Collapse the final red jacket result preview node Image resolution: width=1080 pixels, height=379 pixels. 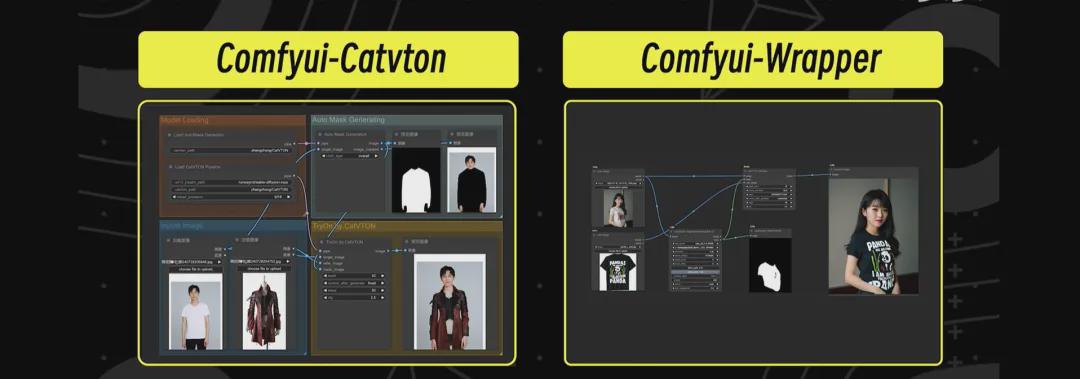406,242
